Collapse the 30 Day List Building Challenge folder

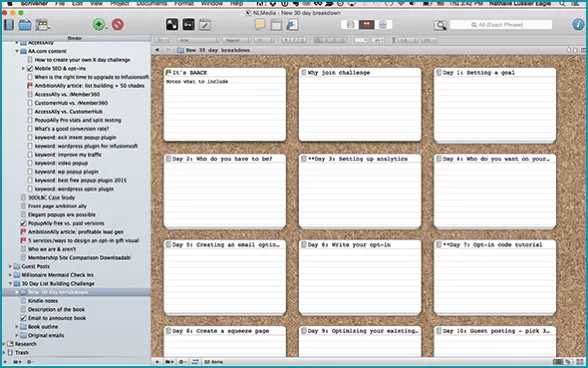[x=10, y=284]
